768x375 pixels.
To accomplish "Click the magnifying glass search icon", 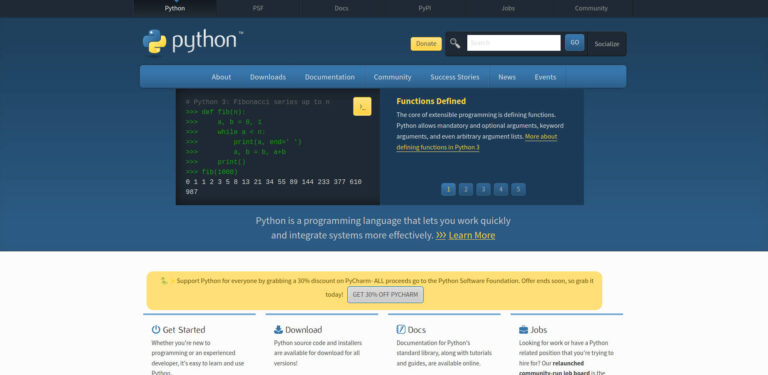I will pos(455,43).
